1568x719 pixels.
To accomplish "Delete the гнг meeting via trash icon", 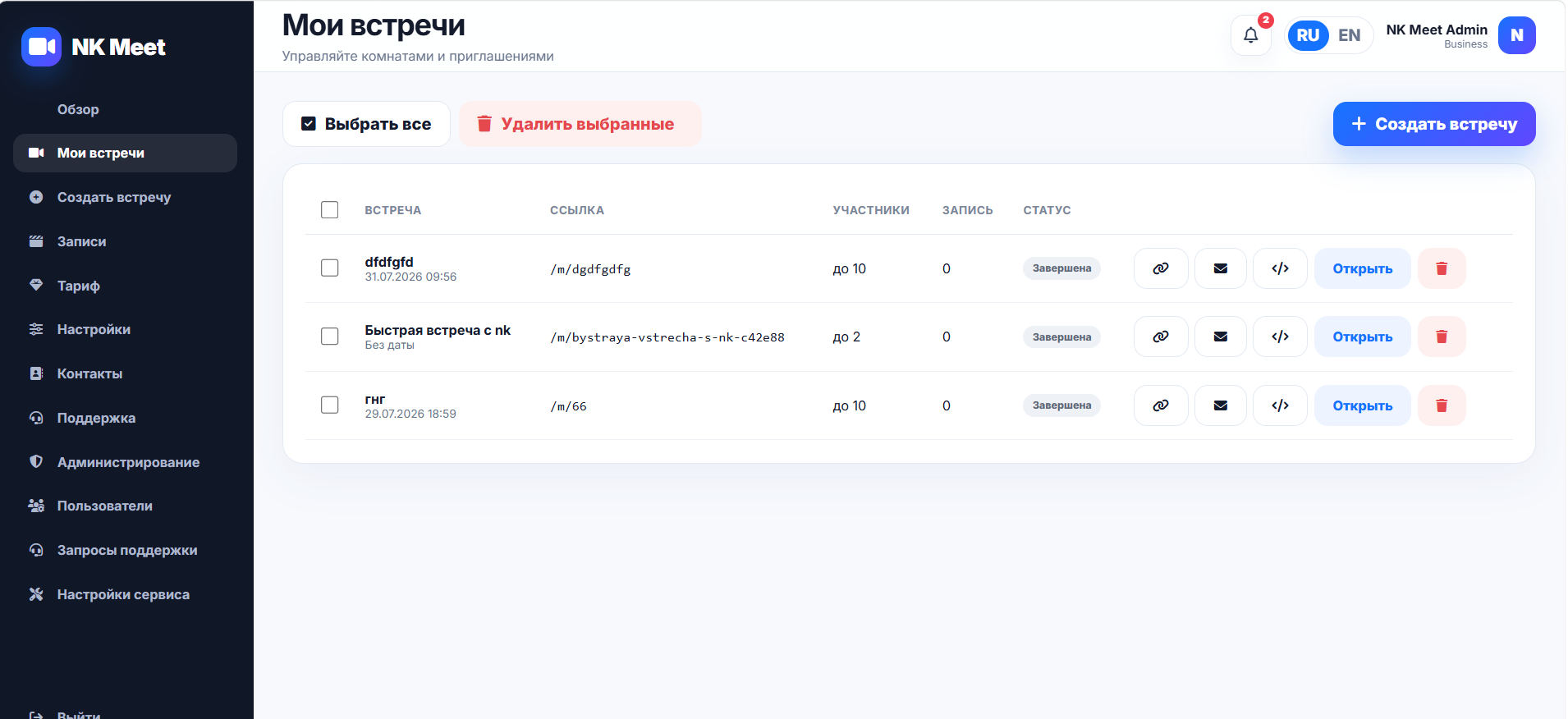I will pos(1442,405).
